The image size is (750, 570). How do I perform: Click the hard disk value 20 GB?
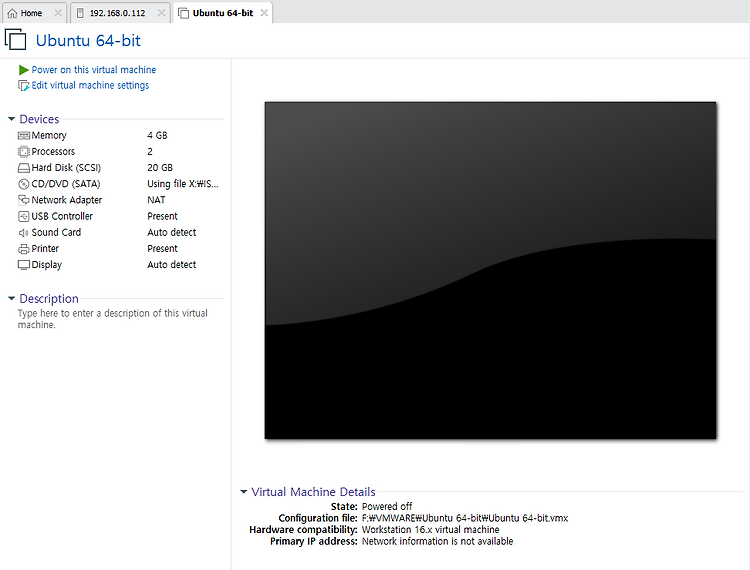click(160, 168)
